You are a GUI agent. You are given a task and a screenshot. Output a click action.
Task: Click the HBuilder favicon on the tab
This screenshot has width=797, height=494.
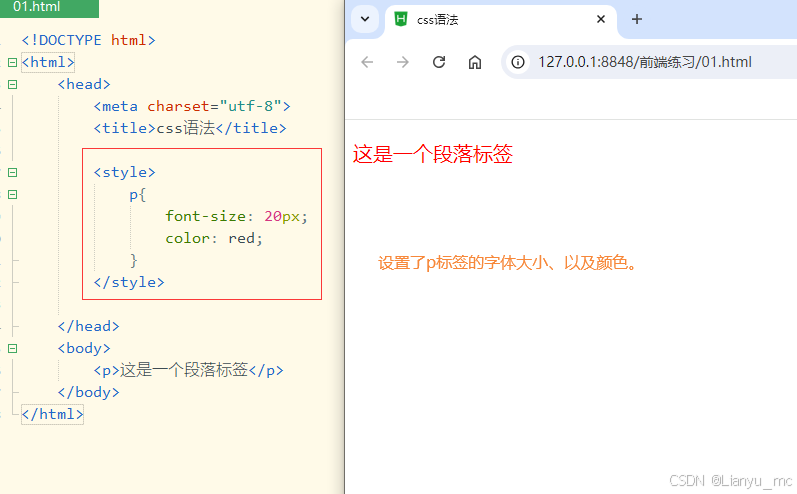coord(401,19)
